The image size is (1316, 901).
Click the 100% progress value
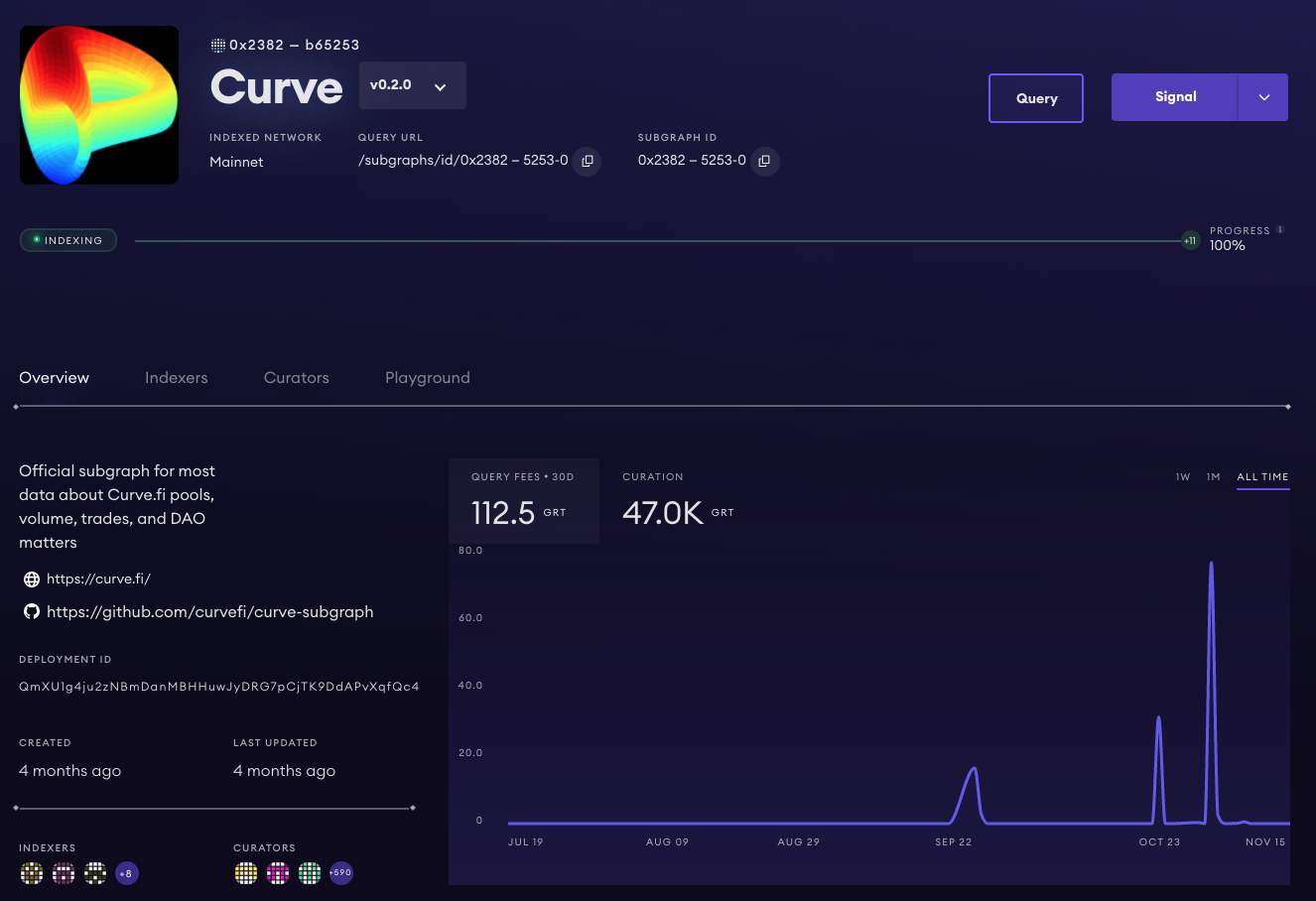1228,246
